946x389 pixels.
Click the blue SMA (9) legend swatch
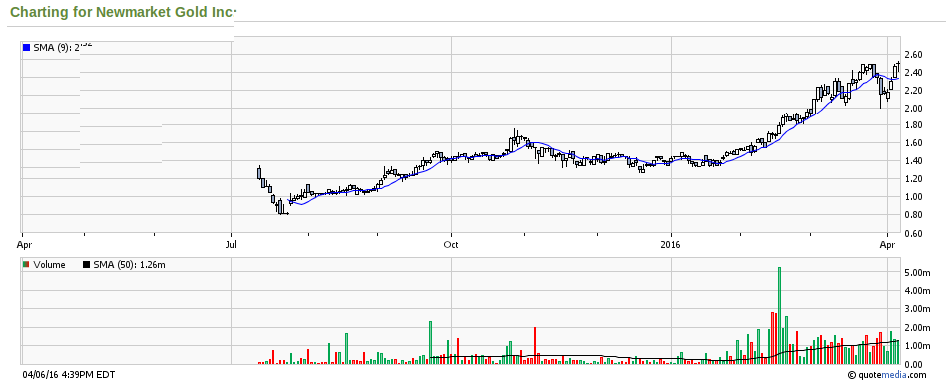[x=26, y=48]
